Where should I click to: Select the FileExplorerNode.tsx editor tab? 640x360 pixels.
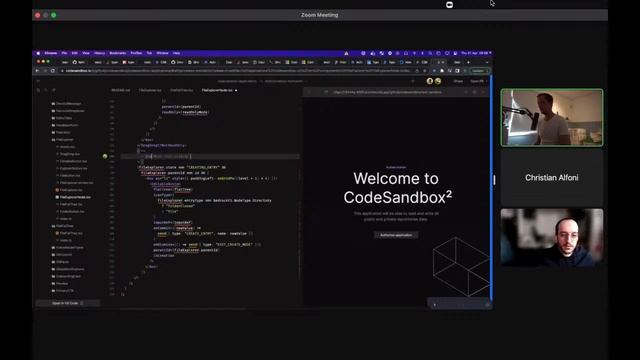pos(218,90)
